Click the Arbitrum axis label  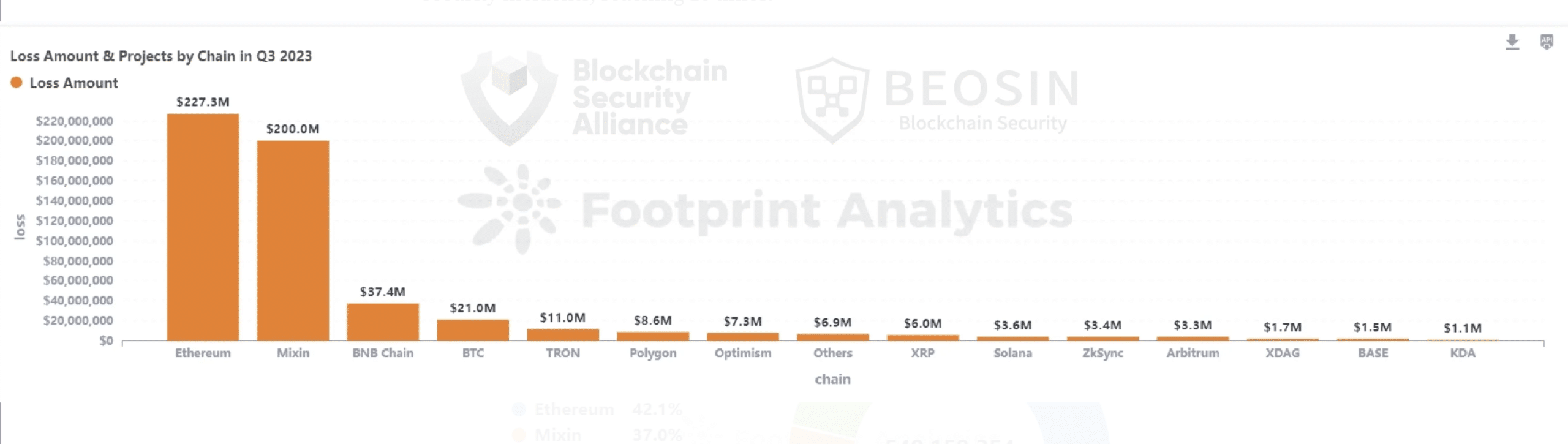tap(1193, 353)
